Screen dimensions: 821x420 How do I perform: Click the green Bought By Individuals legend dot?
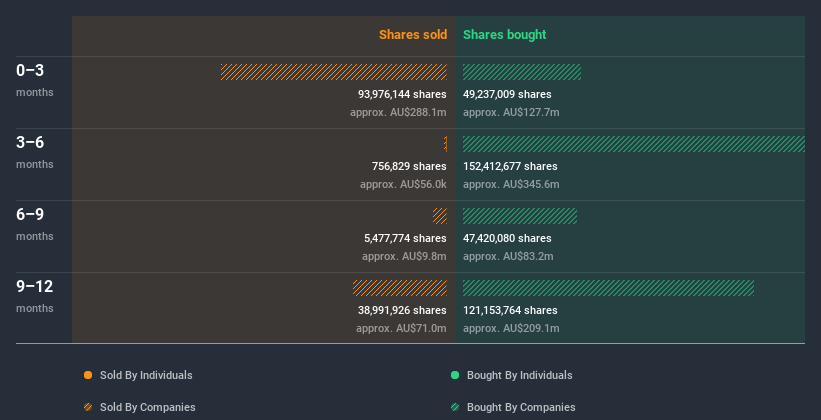click(455, 375)
